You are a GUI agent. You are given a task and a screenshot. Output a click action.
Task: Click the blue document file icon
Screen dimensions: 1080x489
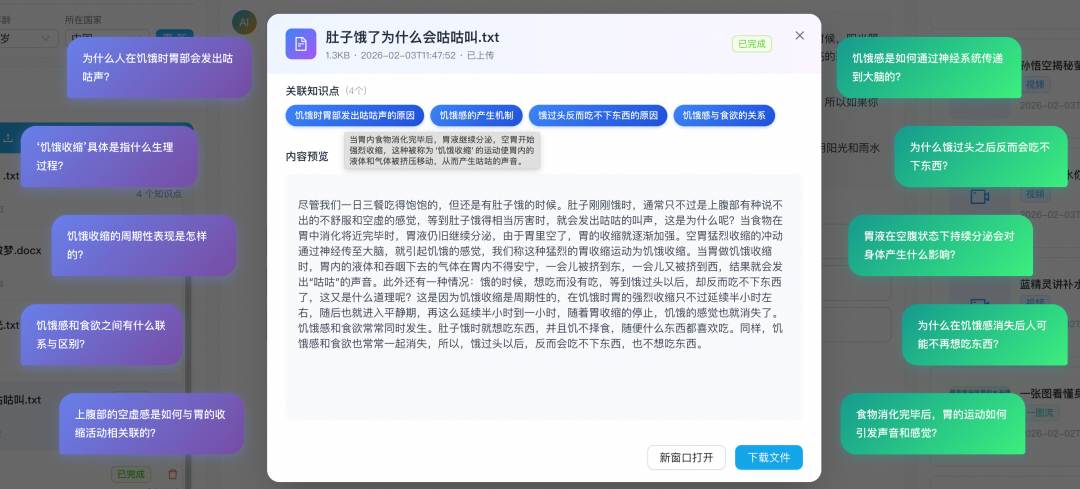pyautogui.click(x=301, y=44)
